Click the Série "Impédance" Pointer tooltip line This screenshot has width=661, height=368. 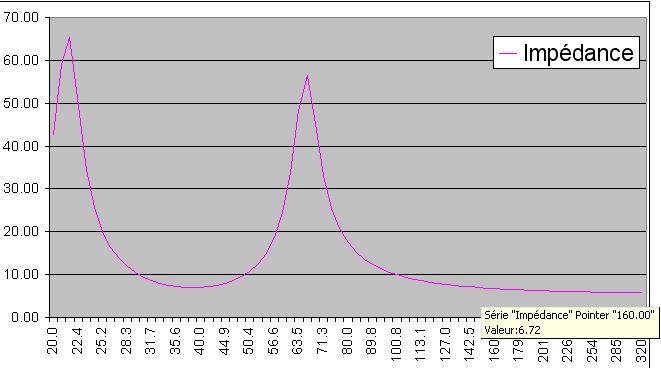click(x=569, y=315)
